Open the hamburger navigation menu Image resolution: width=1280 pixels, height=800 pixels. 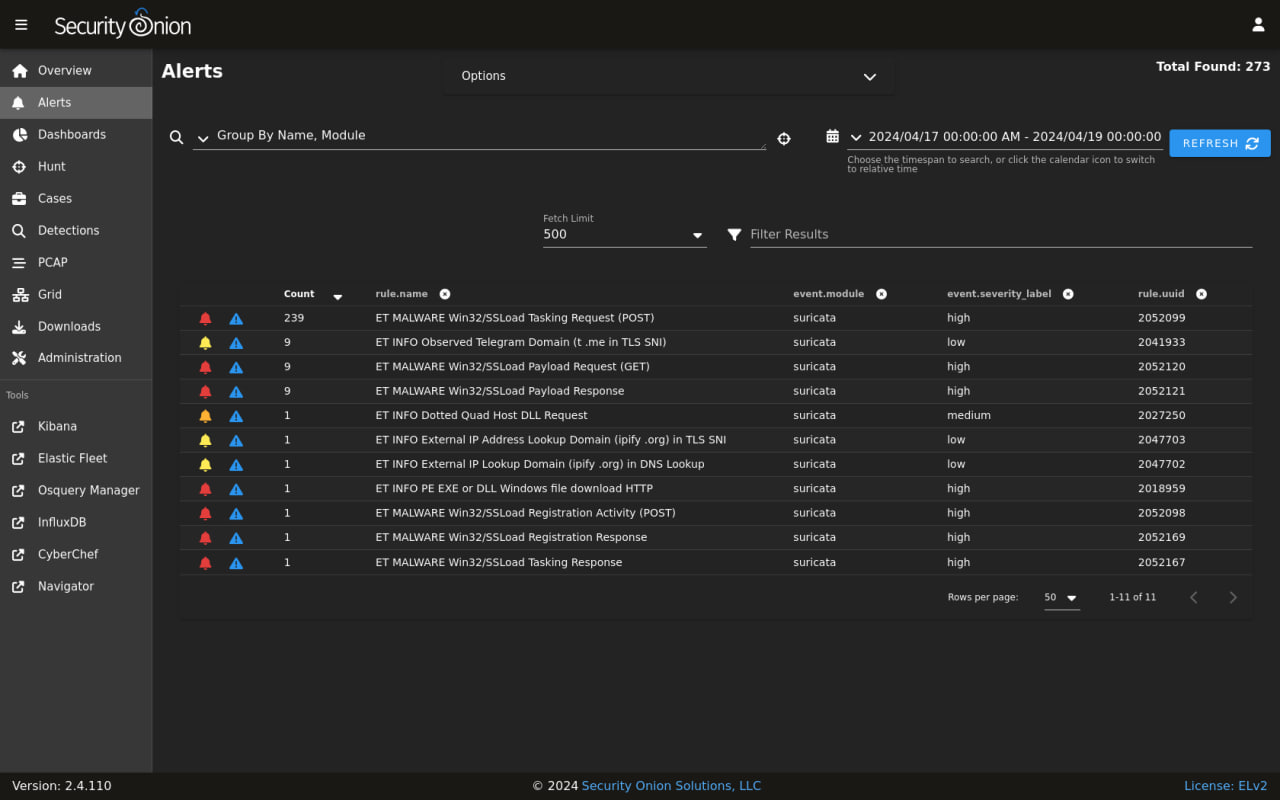21,25
